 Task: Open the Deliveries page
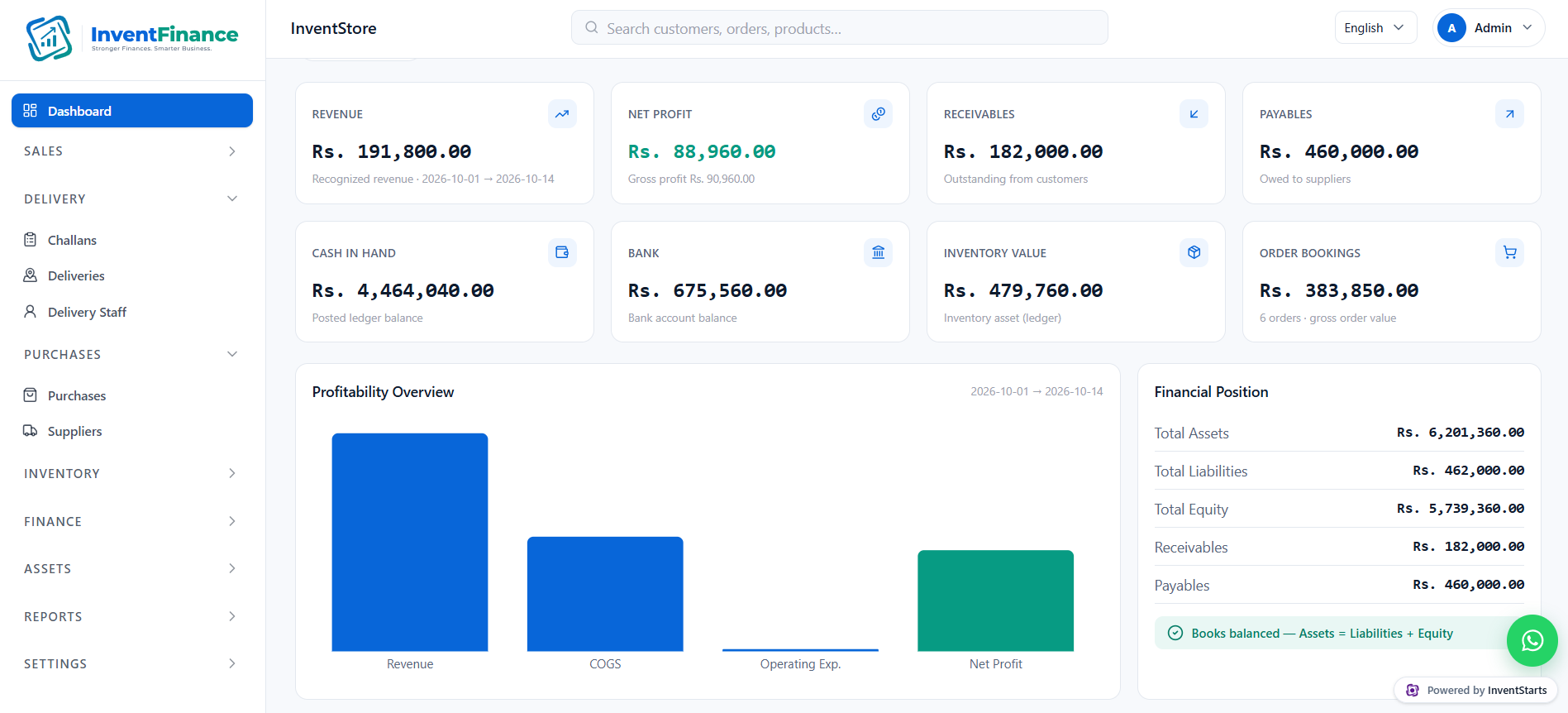coord(132,275)
